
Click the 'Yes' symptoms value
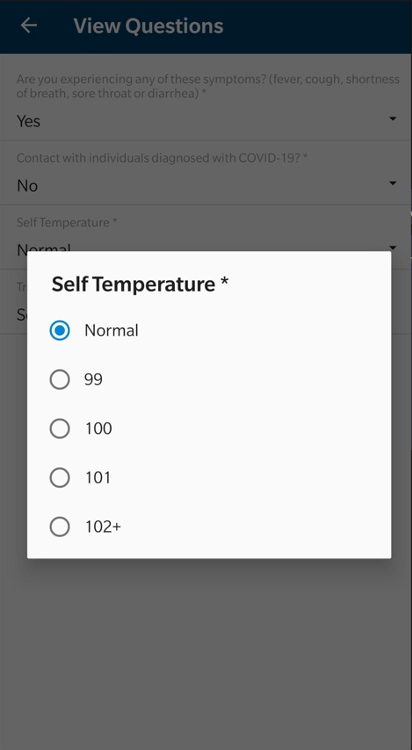tap(28, 121)
